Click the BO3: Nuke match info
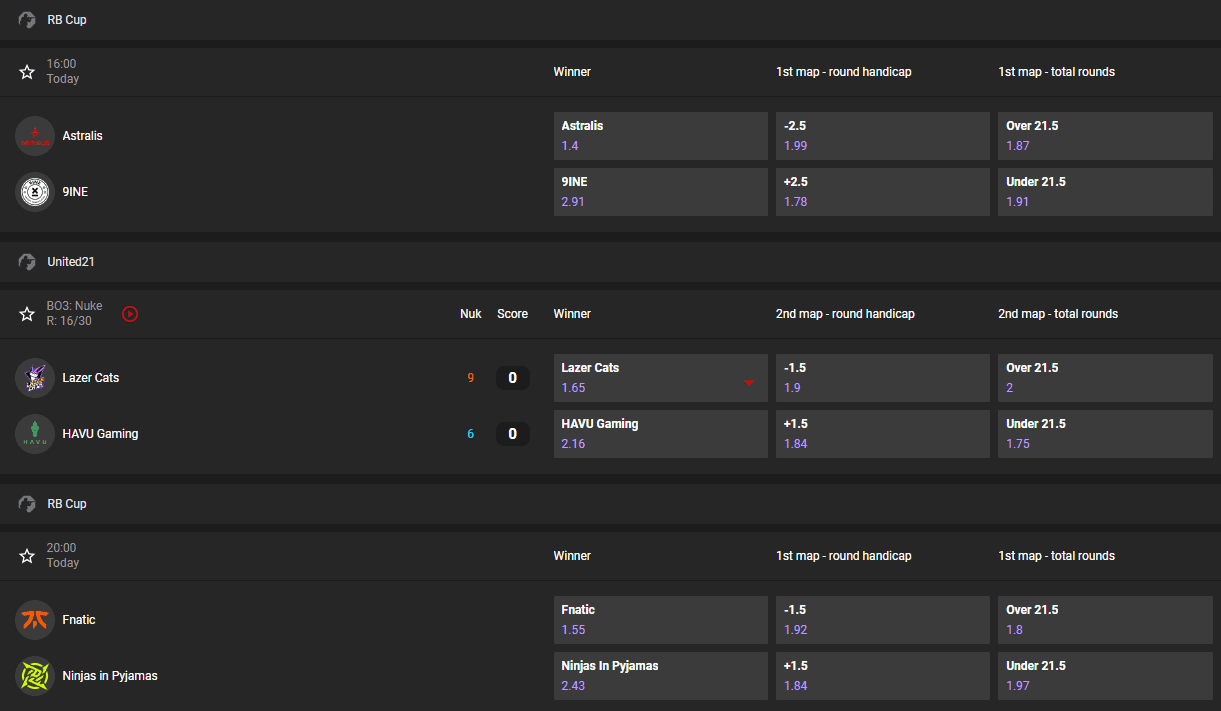 point(74,314)
